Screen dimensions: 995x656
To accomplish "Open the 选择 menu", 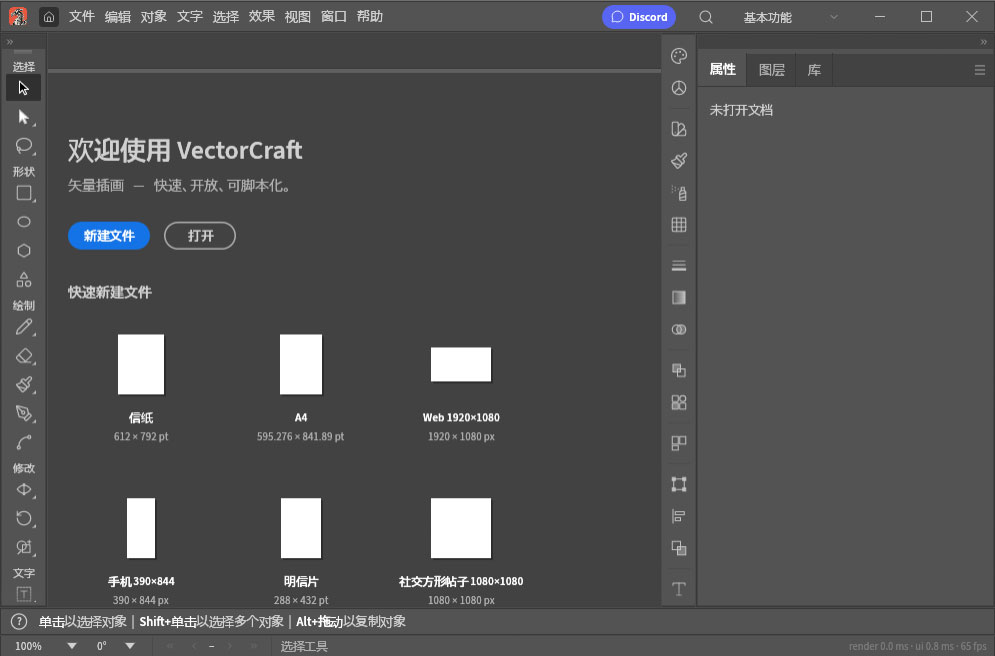I will point(226,16).
